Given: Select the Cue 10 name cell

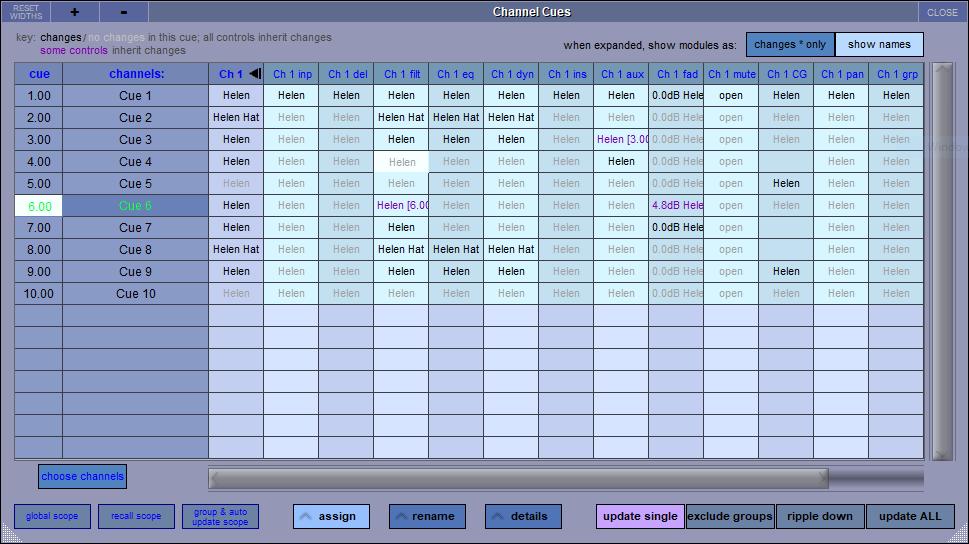Looking at the screenshot, I should 135,294.
